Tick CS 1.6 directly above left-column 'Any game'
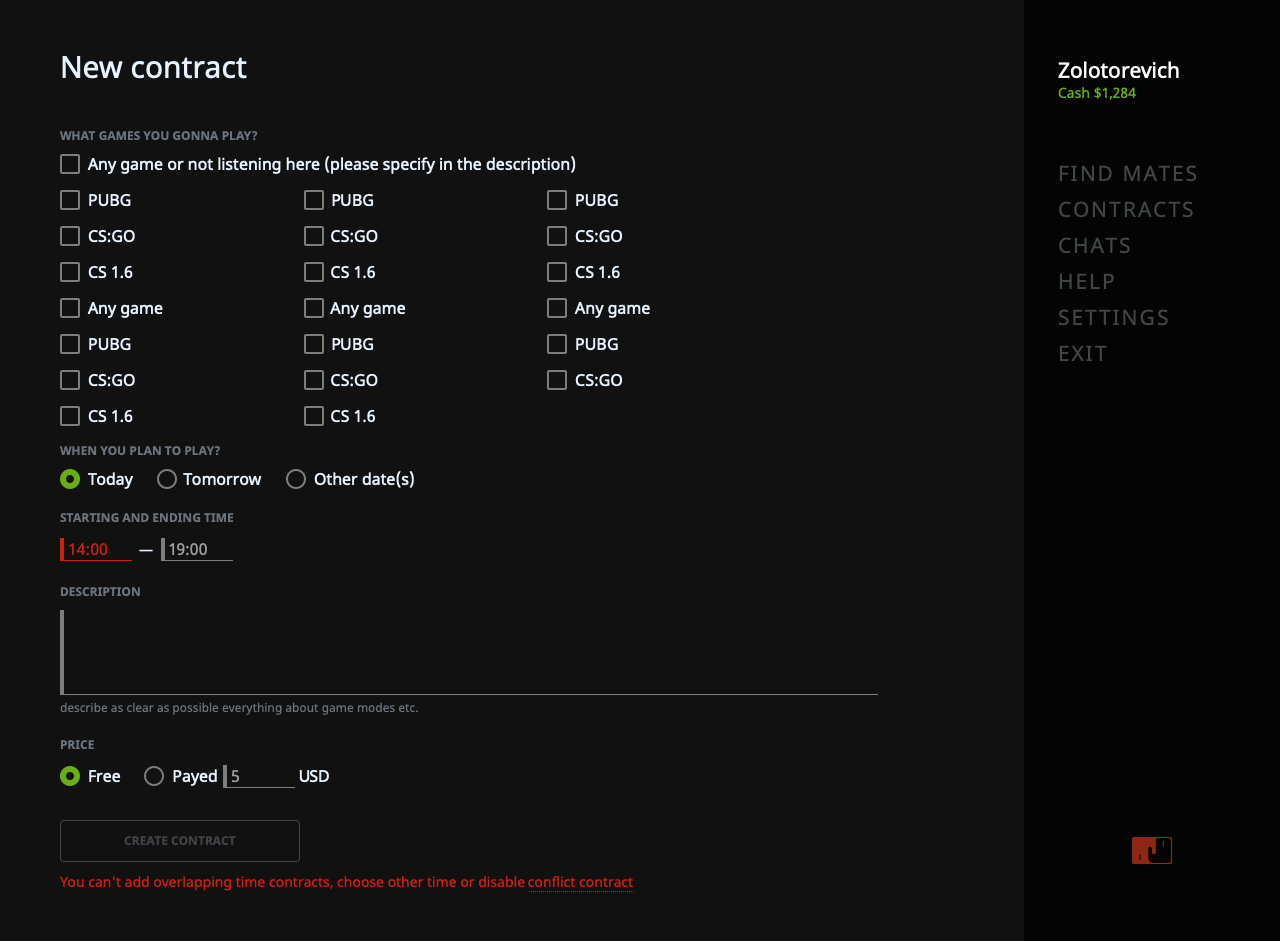1280x941 pixels. [x=70, y=272]
